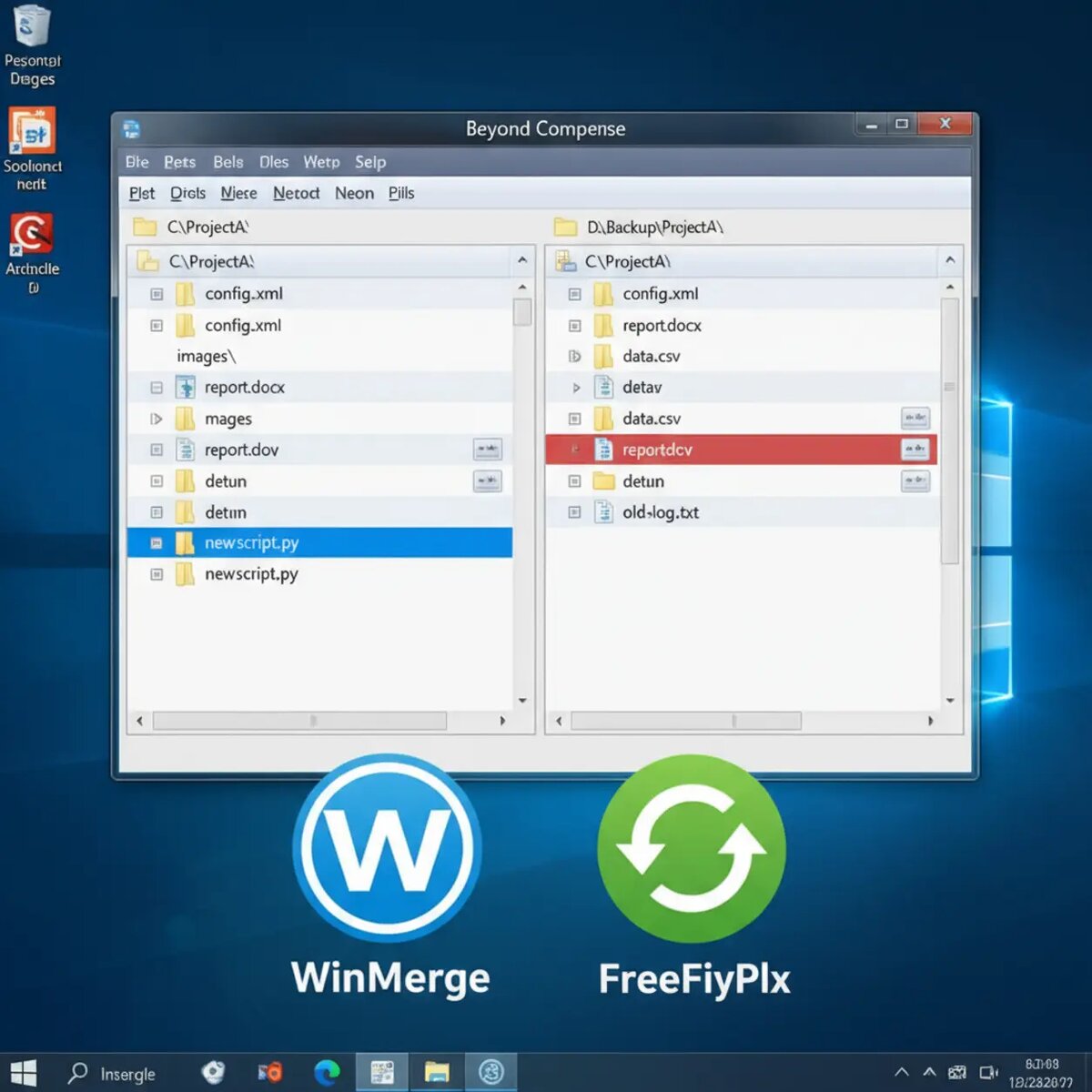1092x1092 pixels.
Task: Open the taskbar clock and date
Action: (1041, 1073)
